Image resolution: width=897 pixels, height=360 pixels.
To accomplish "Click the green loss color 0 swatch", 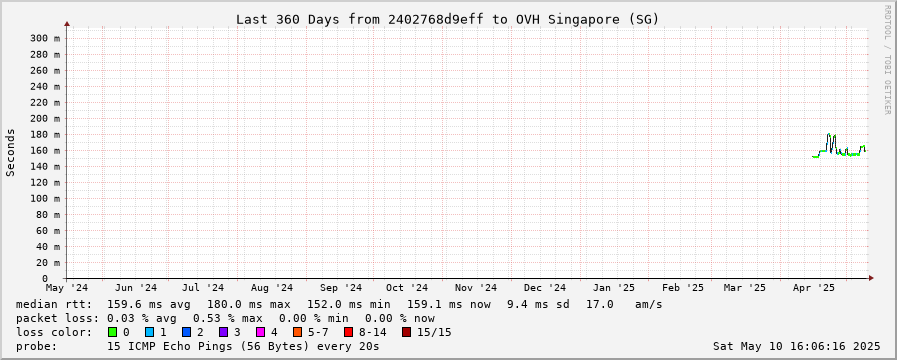I will (x=112, y=332).
